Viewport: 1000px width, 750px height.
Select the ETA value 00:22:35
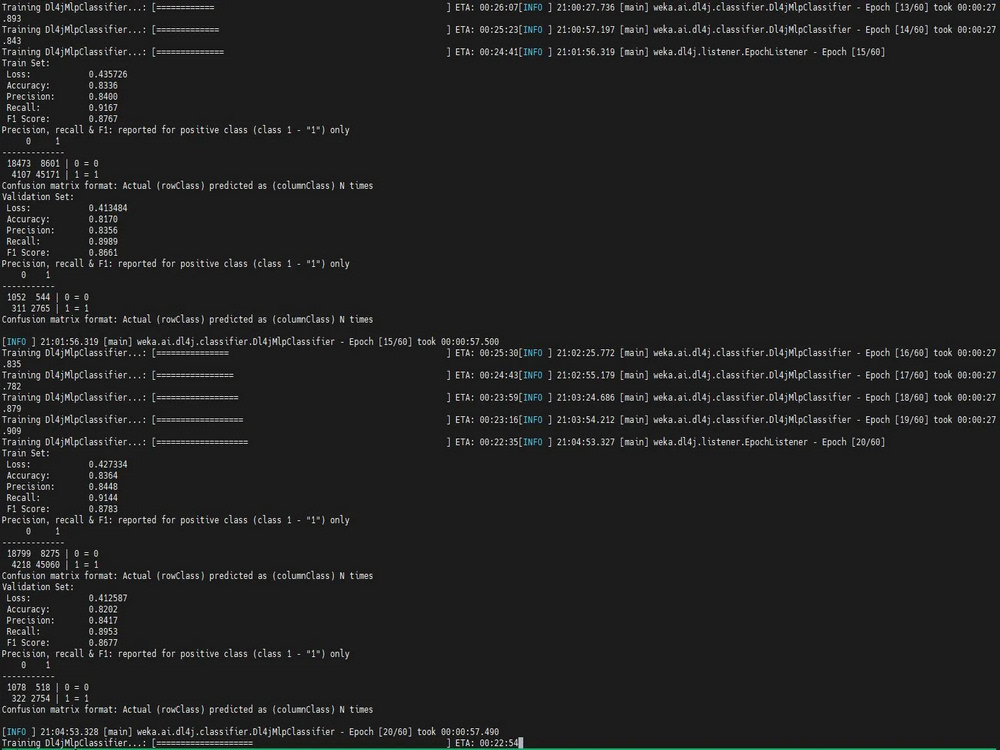[499, 442]
